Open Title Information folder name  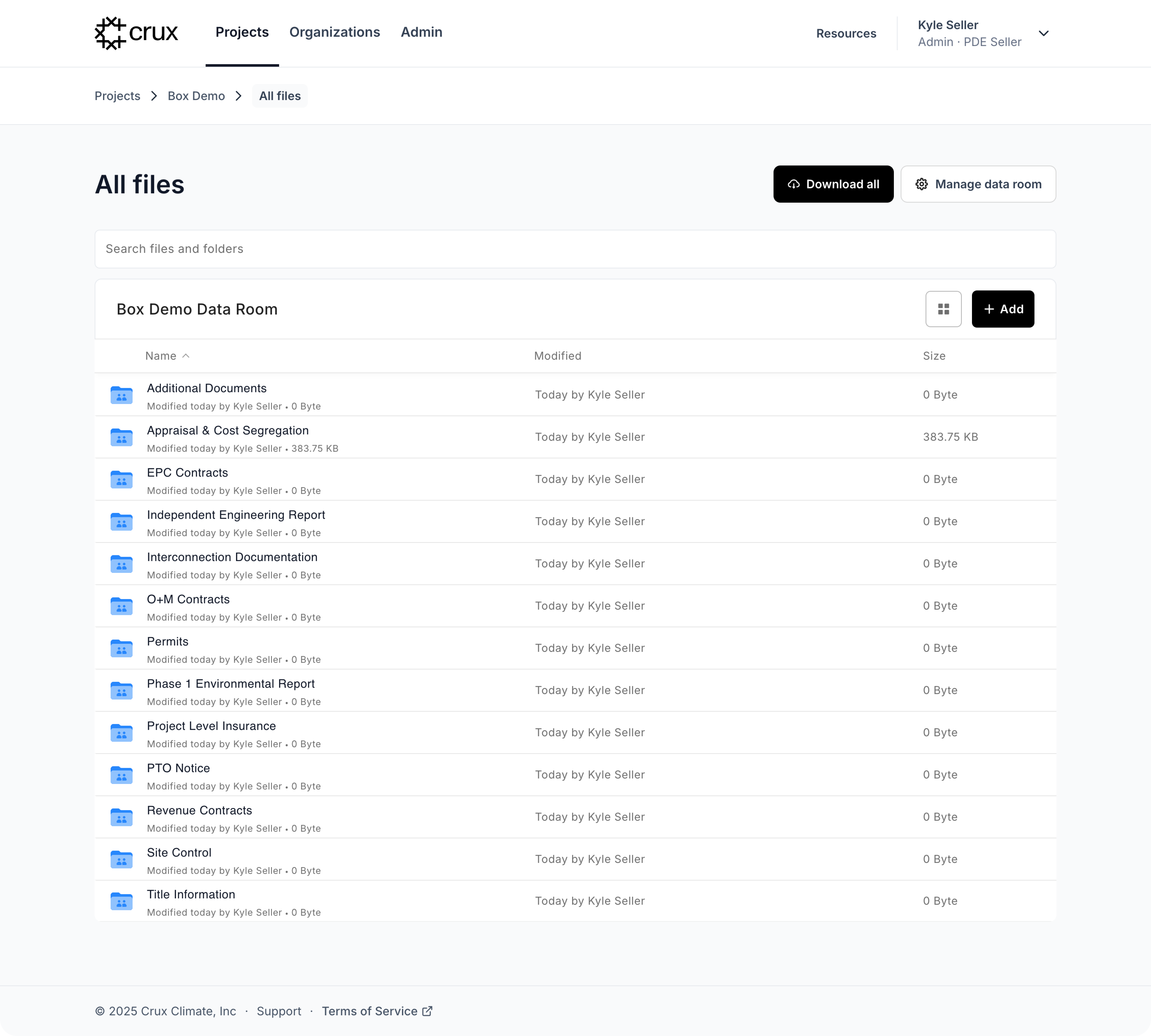click(x=191, y=894)
